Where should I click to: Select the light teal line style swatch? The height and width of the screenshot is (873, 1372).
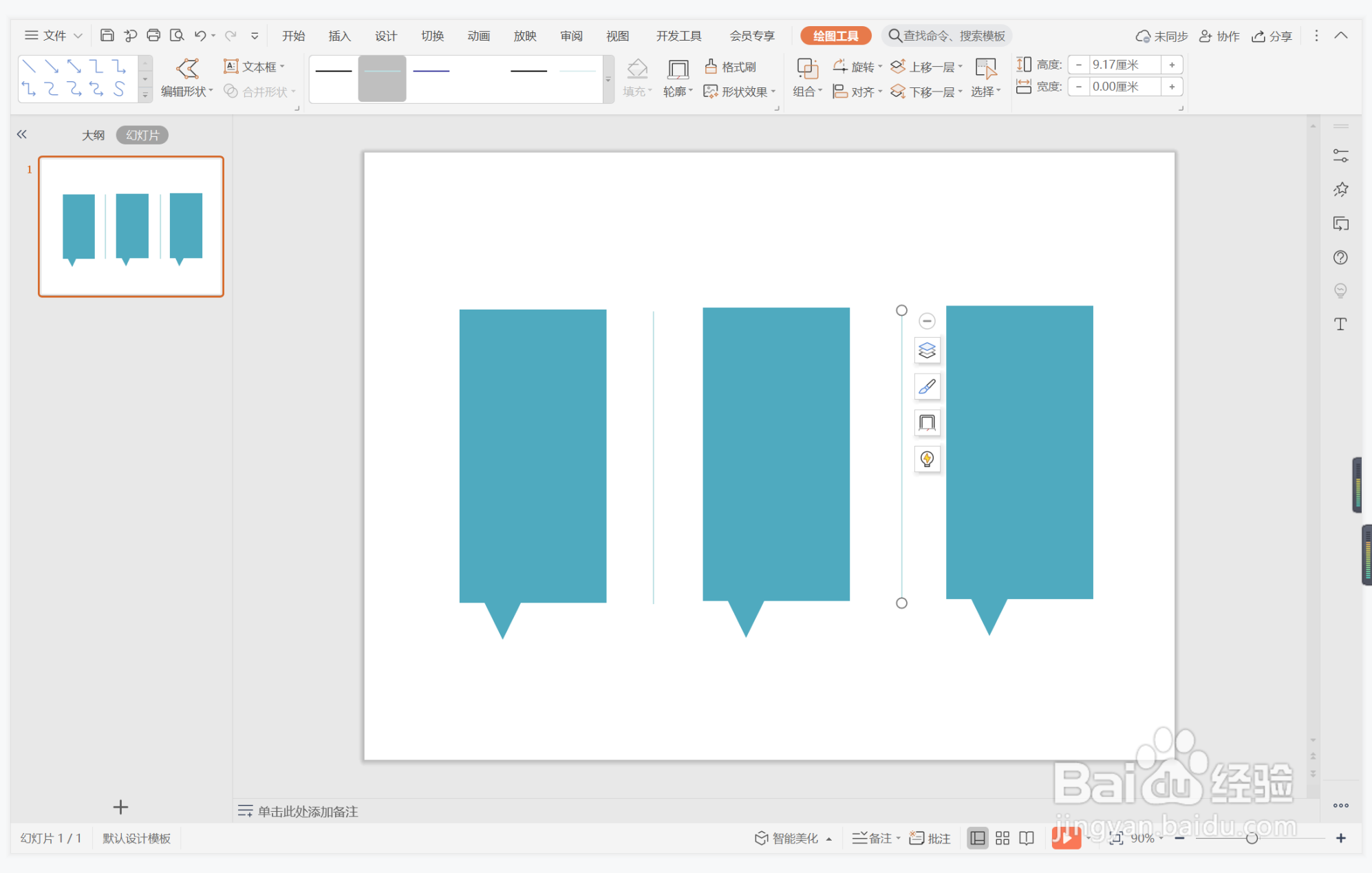[x=382, y=79]
